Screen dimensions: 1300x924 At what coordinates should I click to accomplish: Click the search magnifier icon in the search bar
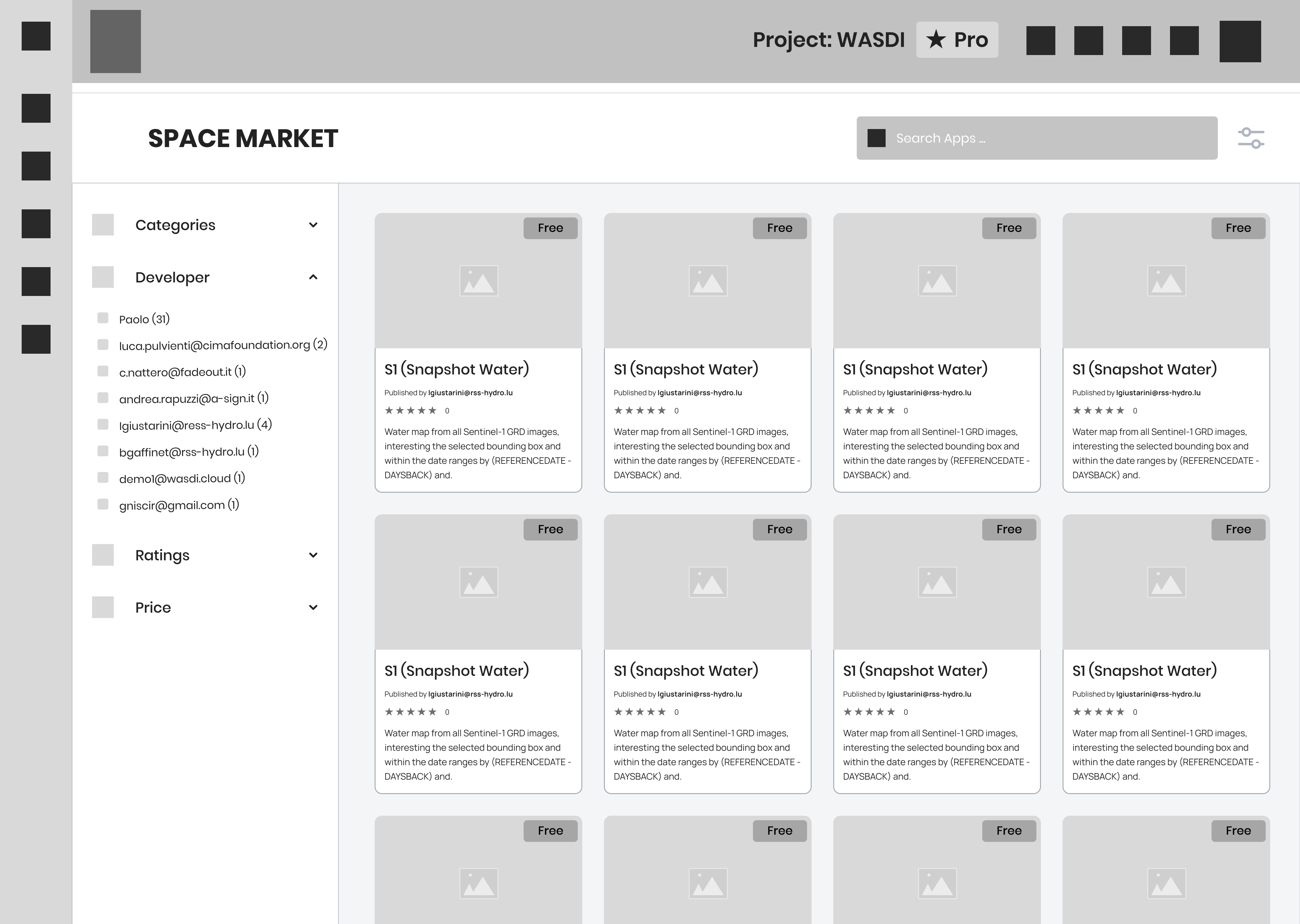pyautogui.click(x=877, y=138)
